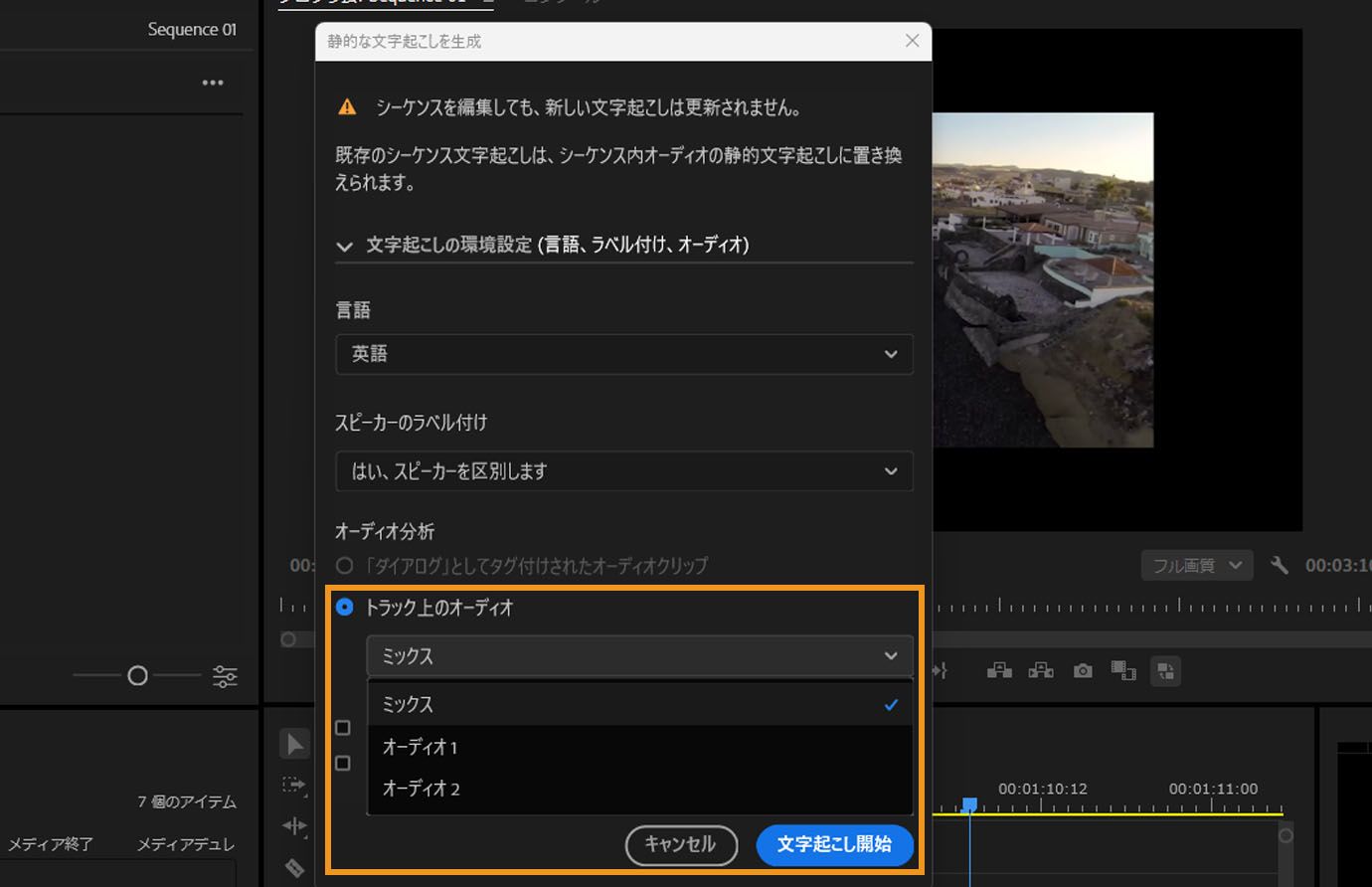Click the Extract icon in the program monitor
This screenshot has height=887, width=1372.
(x=1041, y=670)
